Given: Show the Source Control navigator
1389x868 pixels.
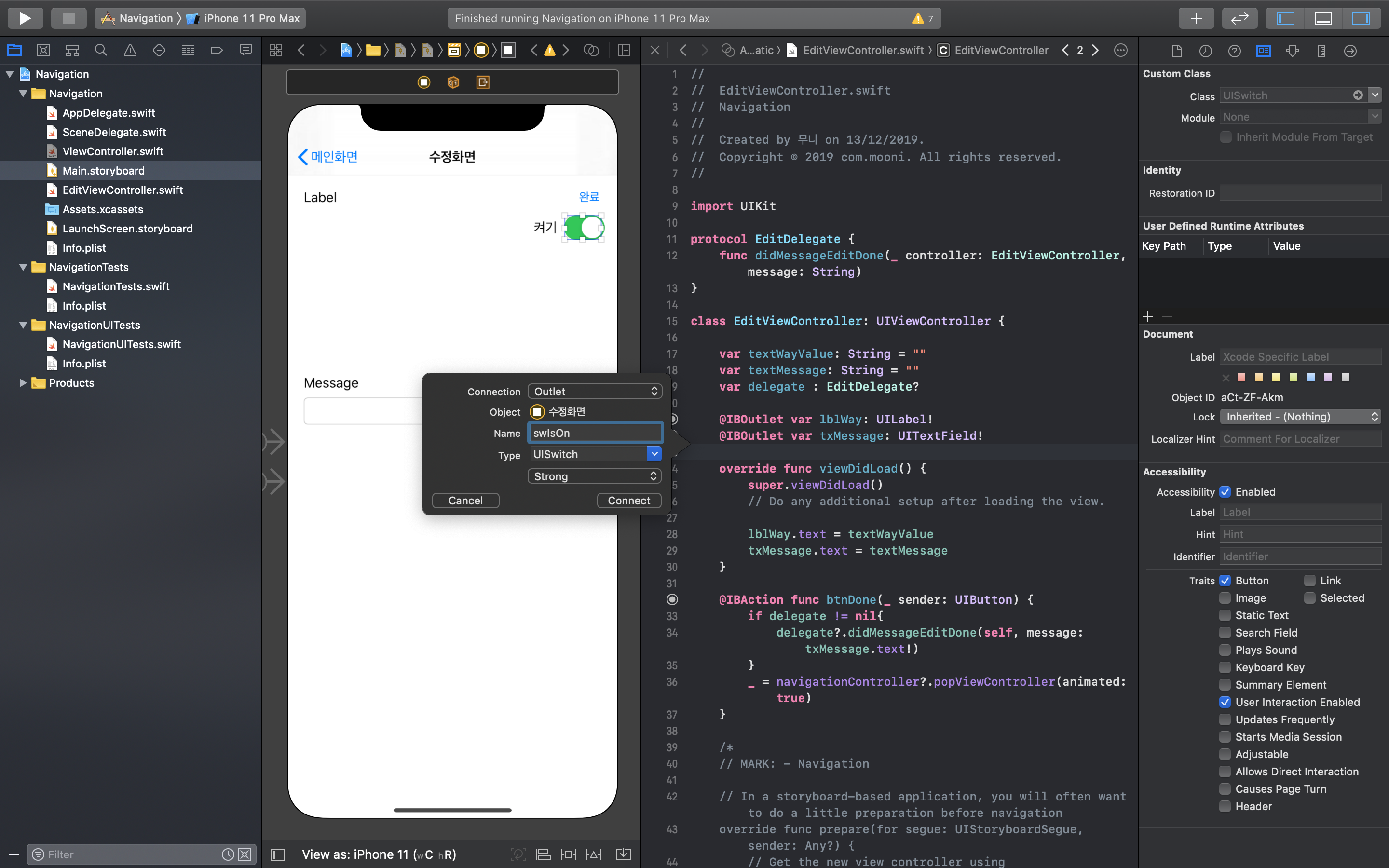Looking at the screenshot, I should click(43, 51).
